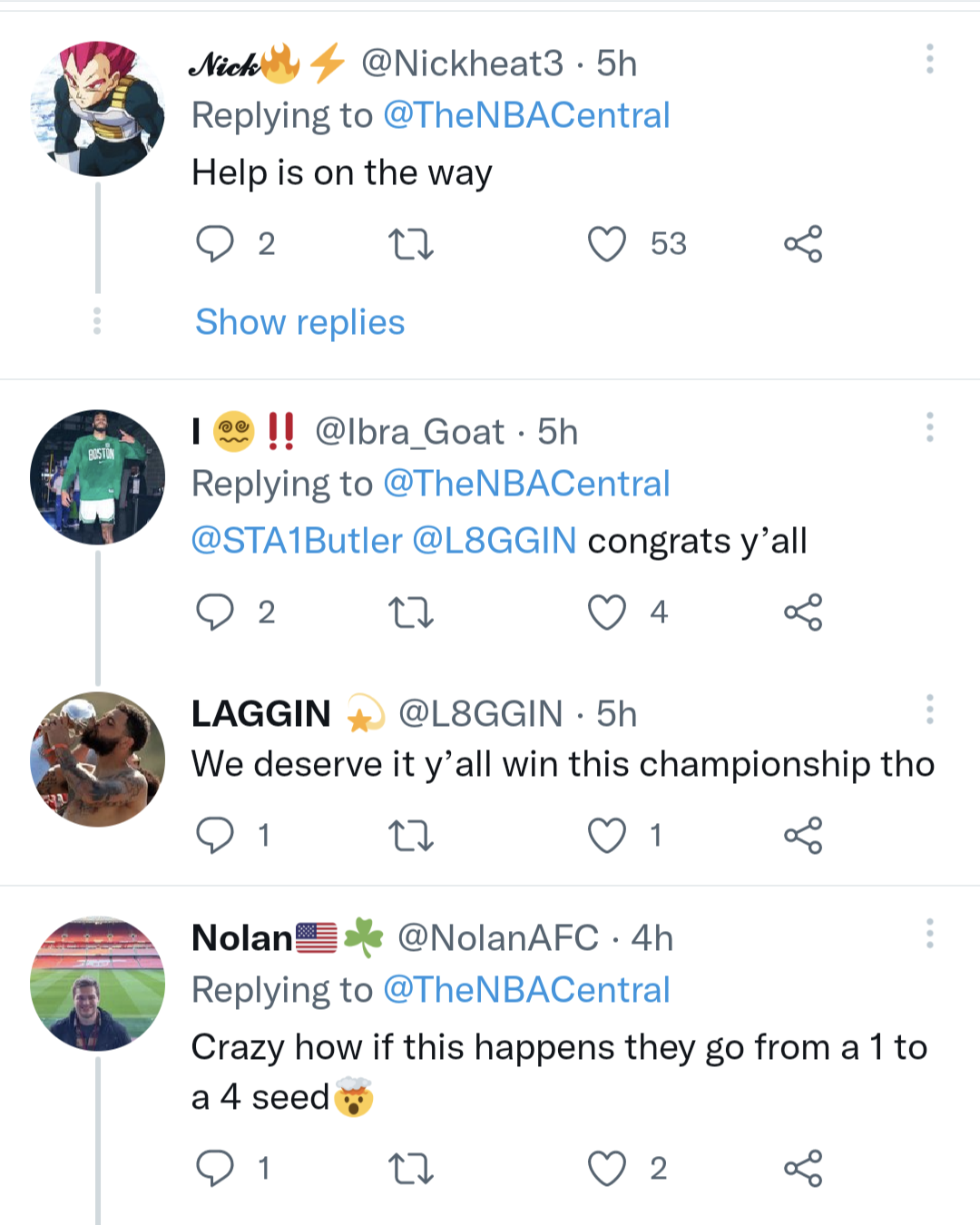Screen dimensions: 980x1225
Task: Reply to NolanAFC's seed tweet
Action: (215, 1168)
